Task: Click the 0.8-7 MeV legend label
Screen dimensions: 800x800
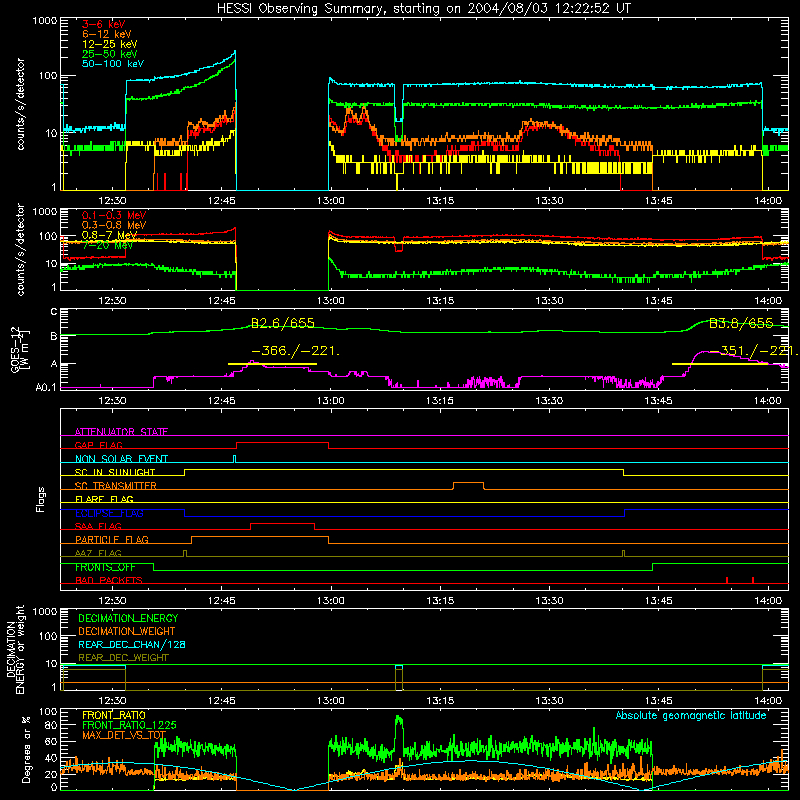Action: (x=110, y=235)
